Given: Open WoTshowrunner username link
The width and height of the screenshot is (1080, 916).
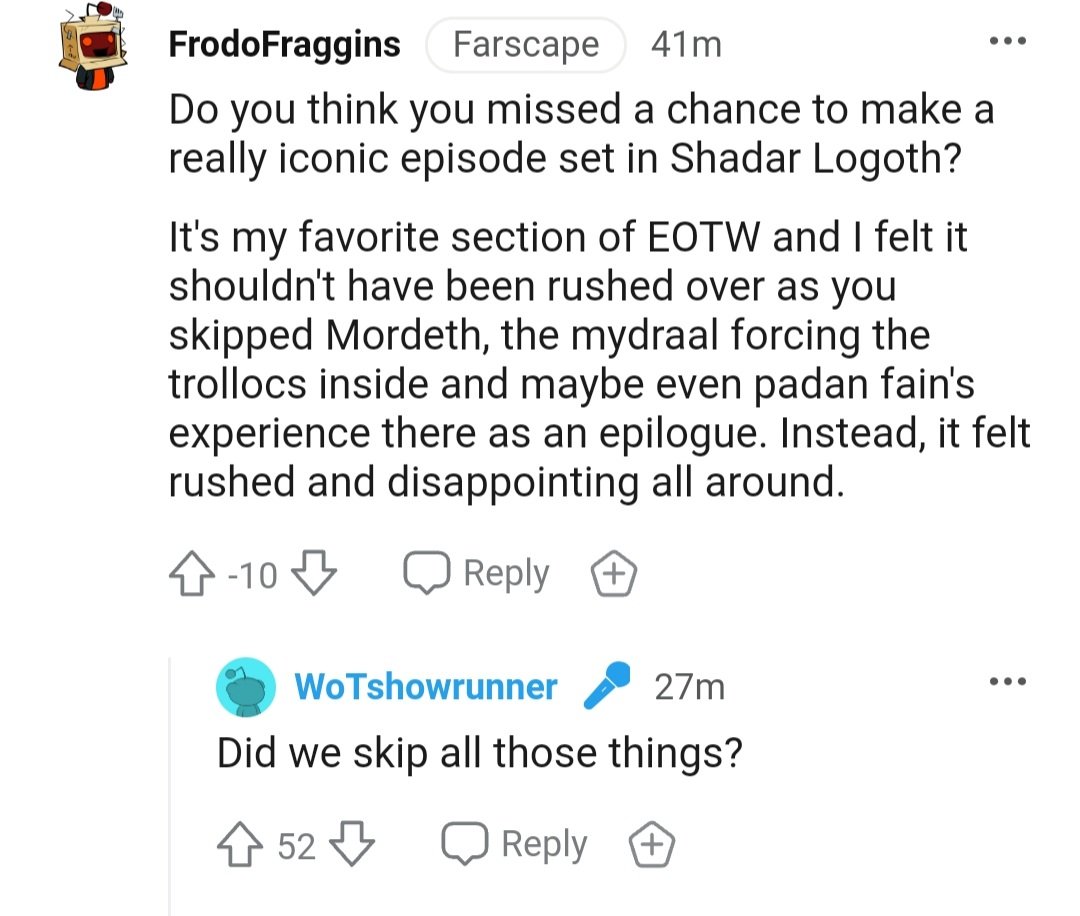Looking at the screenshot, I should pos(426,687).
